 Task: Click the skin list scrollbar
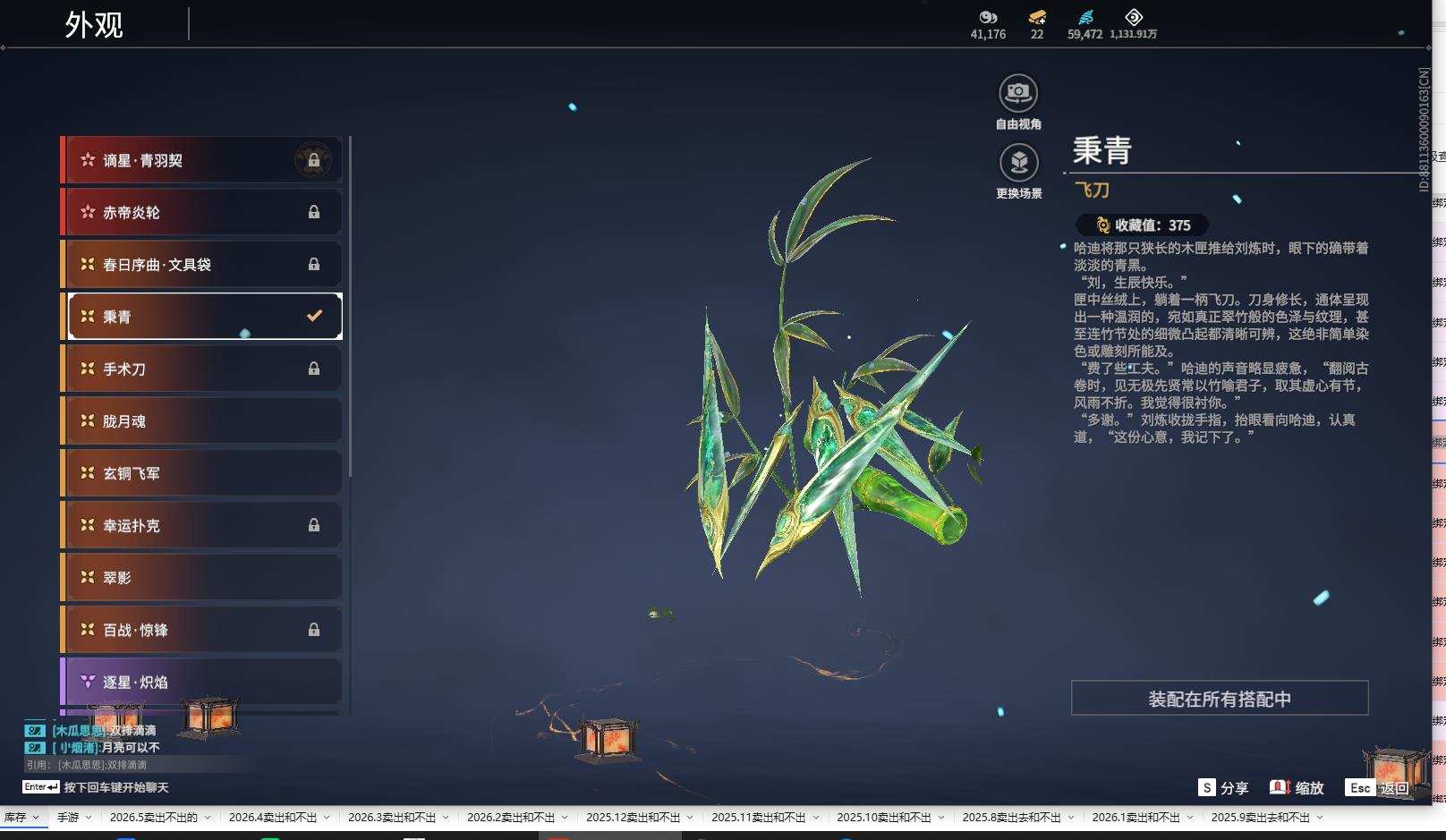click(x=350, y=306)
